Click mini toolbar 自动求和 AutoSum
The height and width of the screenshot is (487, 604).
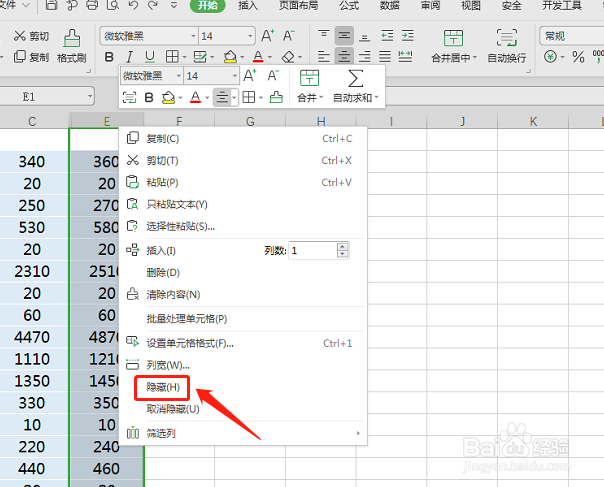[356, 86]
